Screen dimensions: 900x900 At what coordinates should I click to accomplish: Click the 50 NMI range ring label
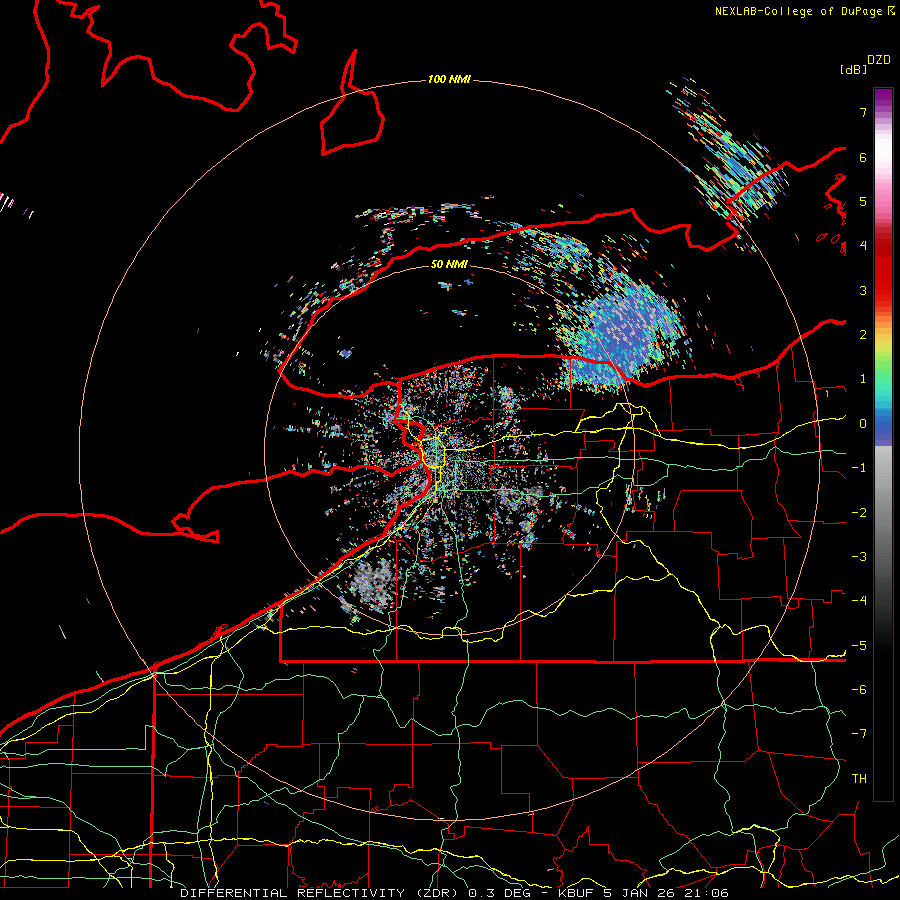[449, 264]
